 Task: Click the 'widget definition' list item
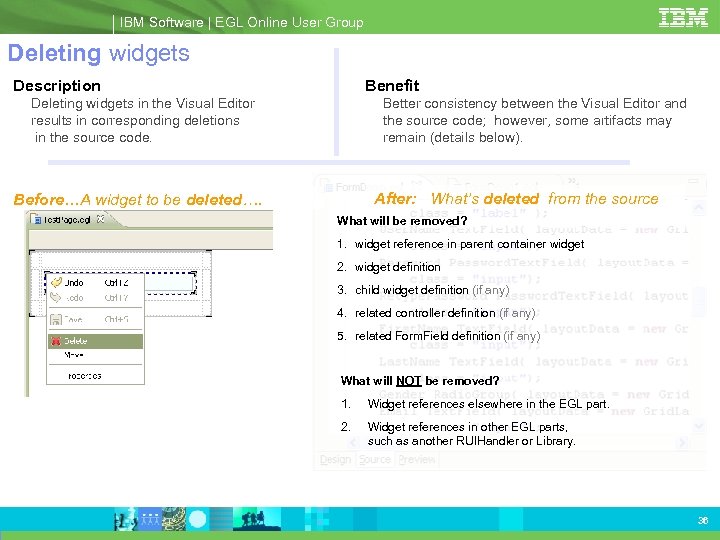coord(398,267)
